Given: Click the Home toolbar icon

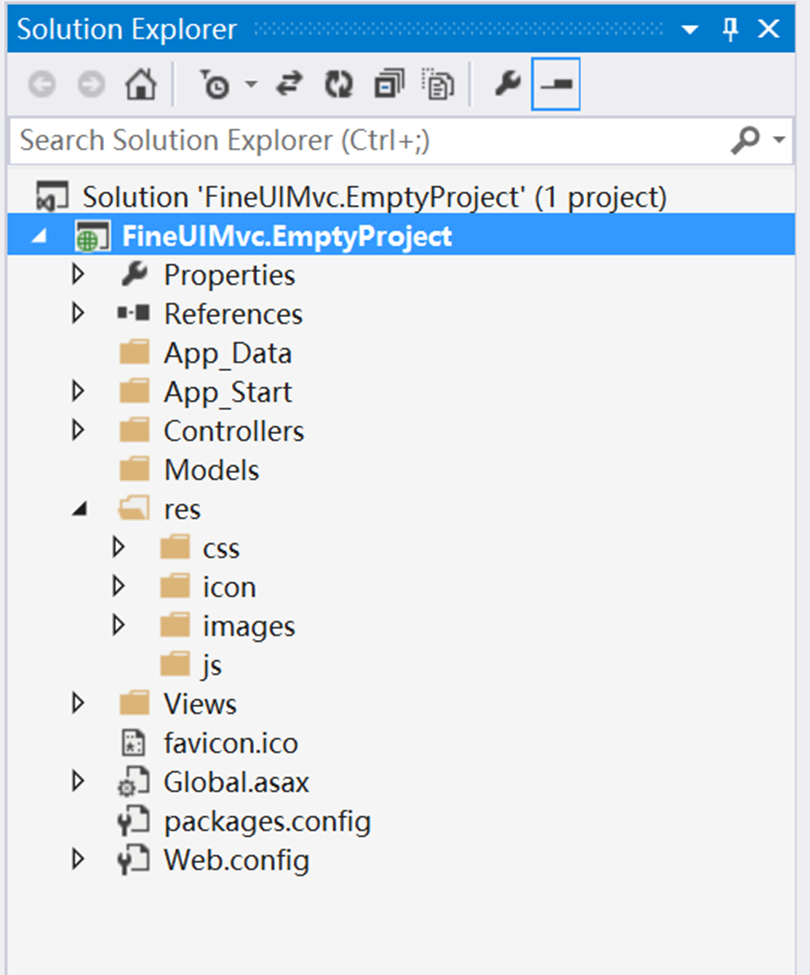Looking at the screenshot, I should tap(140, 84).
